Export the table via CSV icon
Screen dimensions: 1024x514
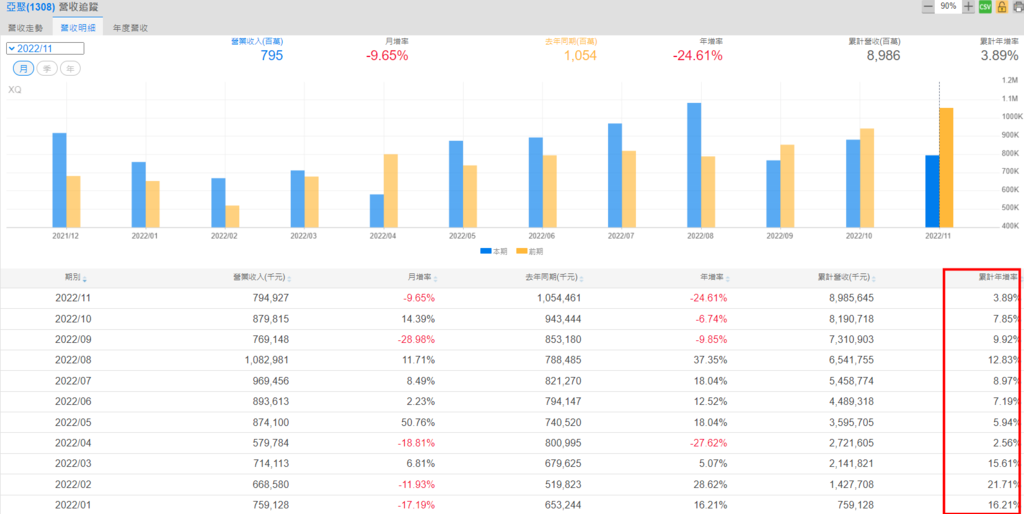coord(985,7)
